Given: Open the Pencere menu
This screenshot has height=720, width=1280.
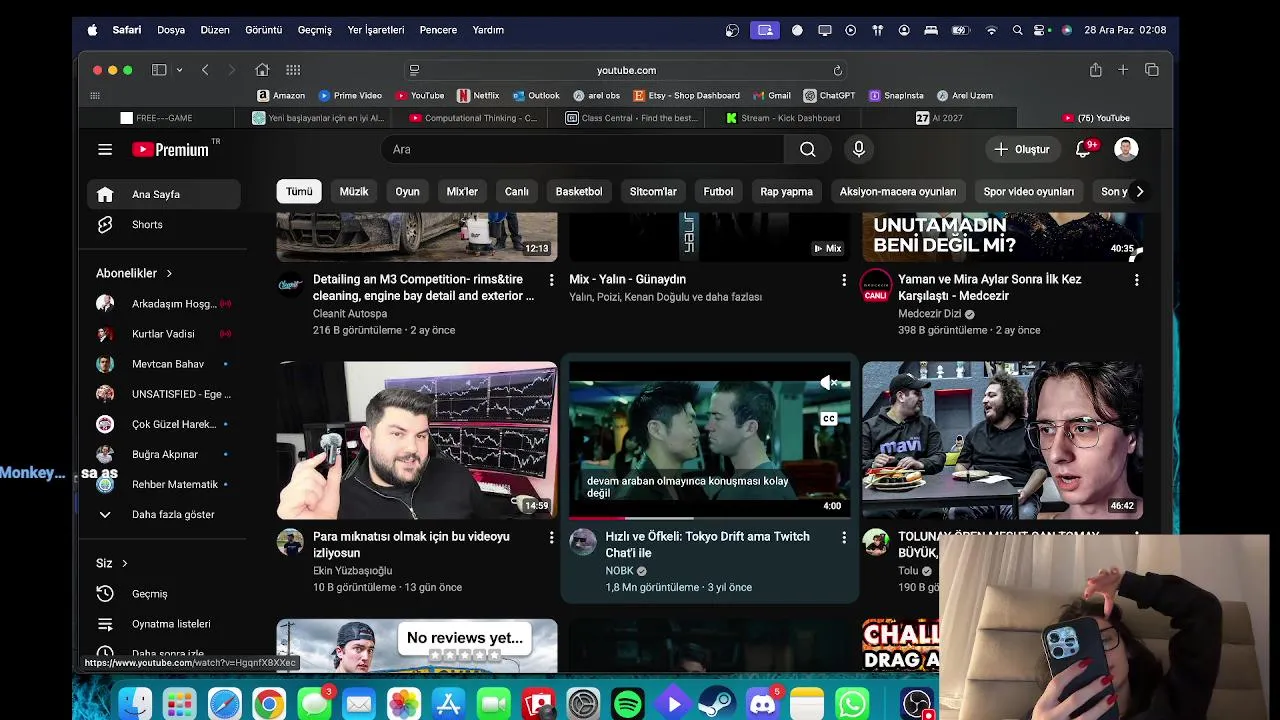Looking at the screenshot, I should [x=438, y=30].
